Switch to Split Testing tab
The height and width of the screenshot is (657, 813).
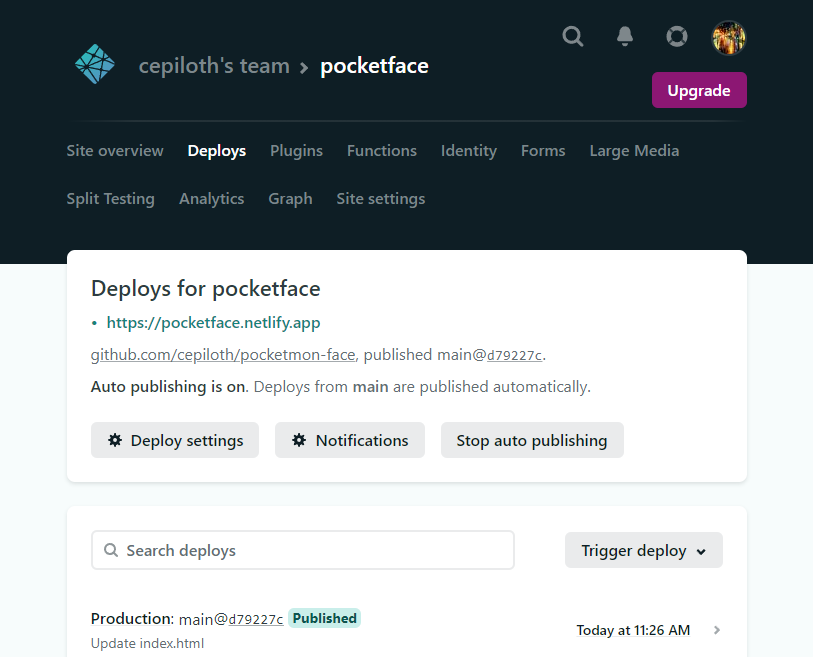[110, 199]
